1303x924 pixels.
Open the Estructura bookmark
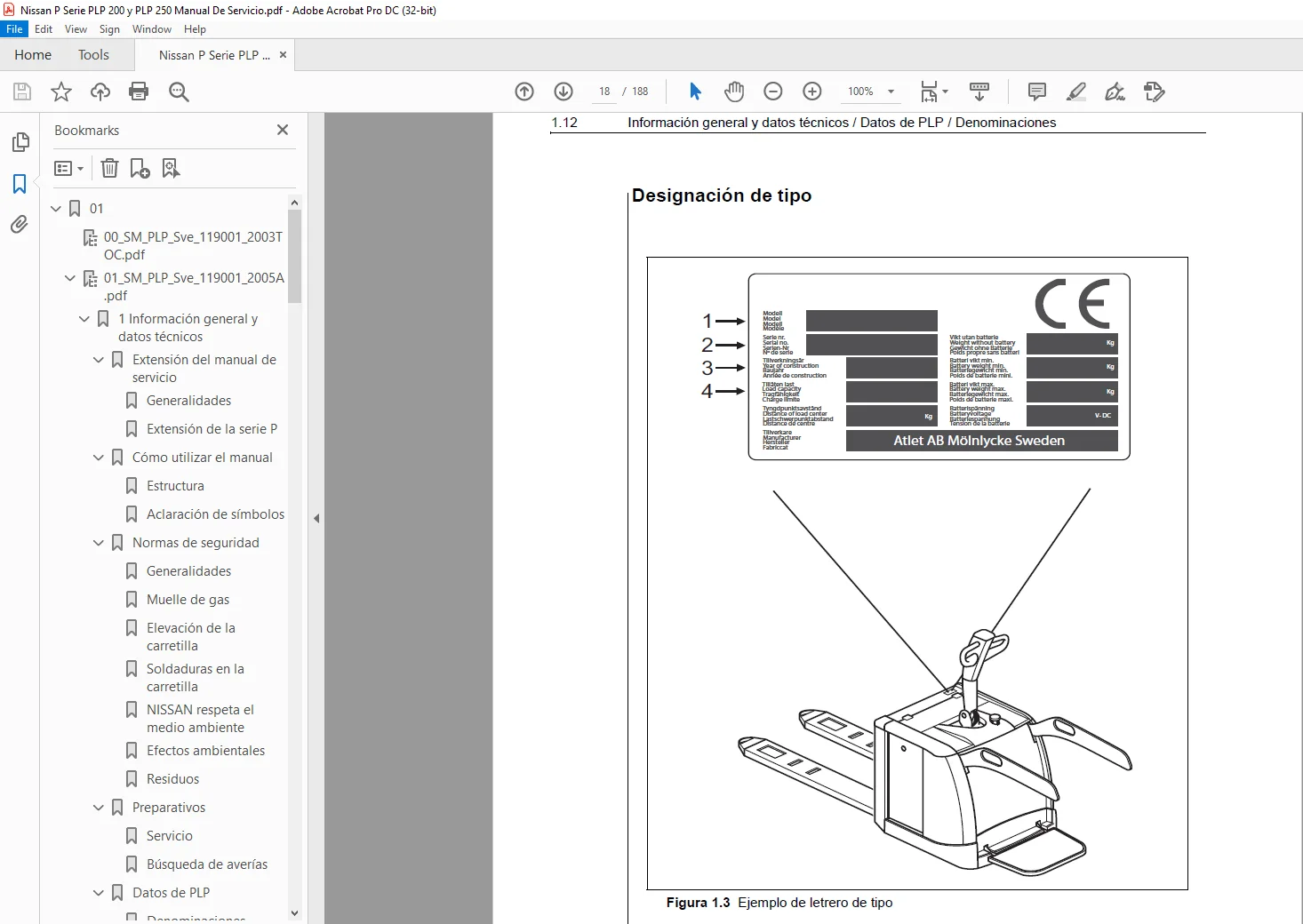pos(175,486)
